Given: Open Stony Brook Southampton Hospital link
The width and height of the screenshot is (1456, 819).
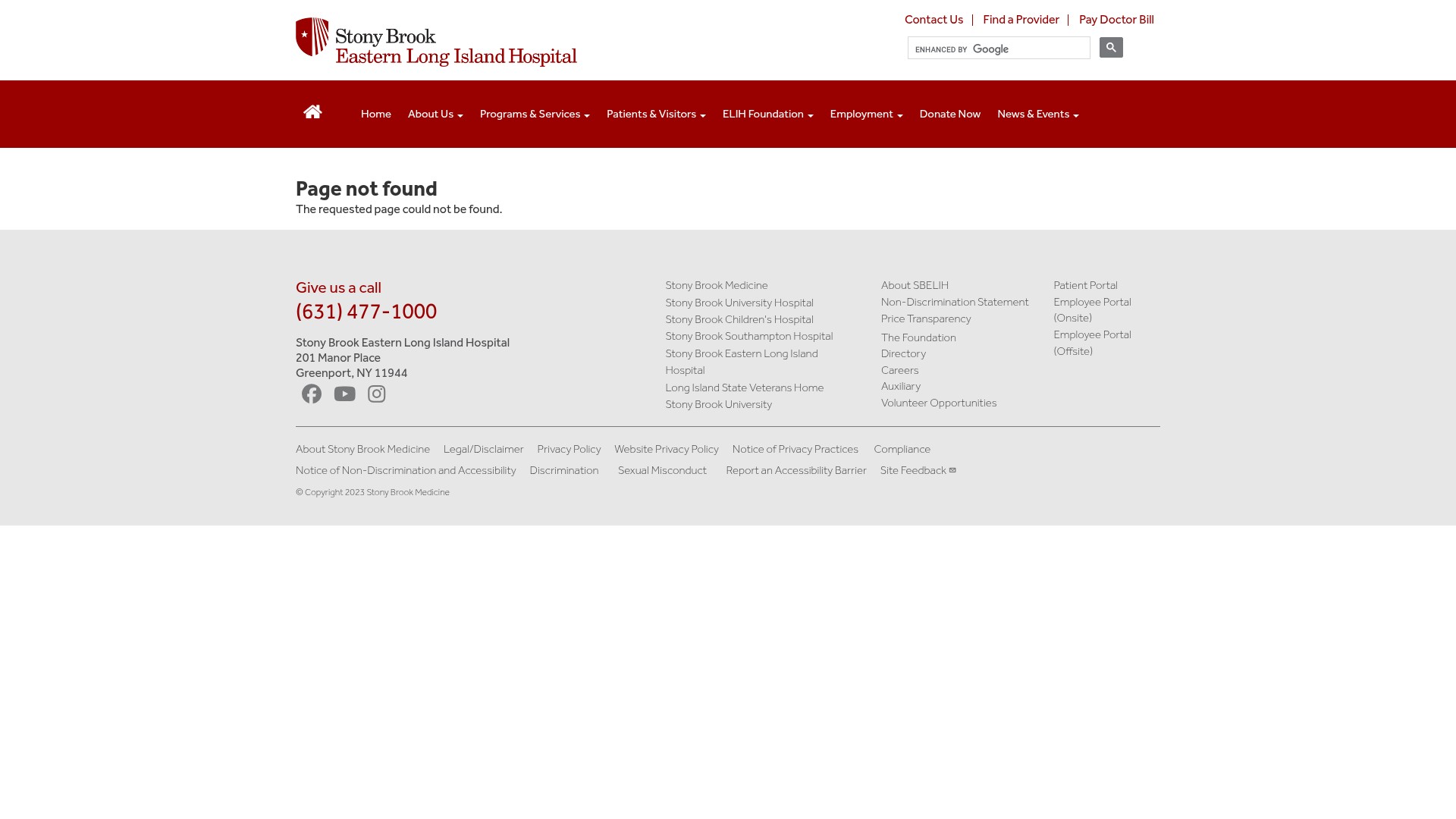Looking at the screenshot, I should point(749,336).
